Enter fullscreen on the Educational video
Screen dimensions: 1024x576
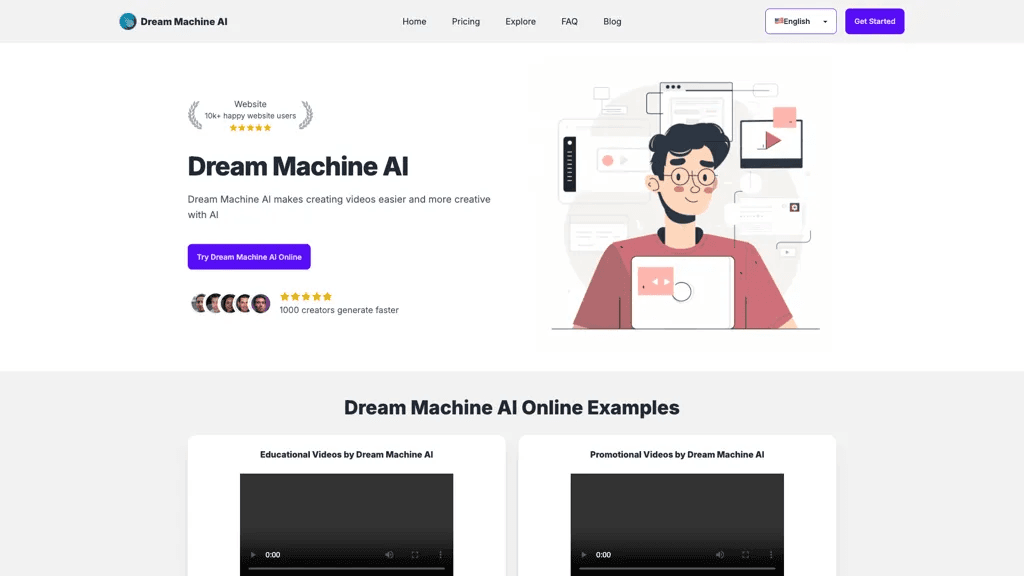tap(415, 554)
